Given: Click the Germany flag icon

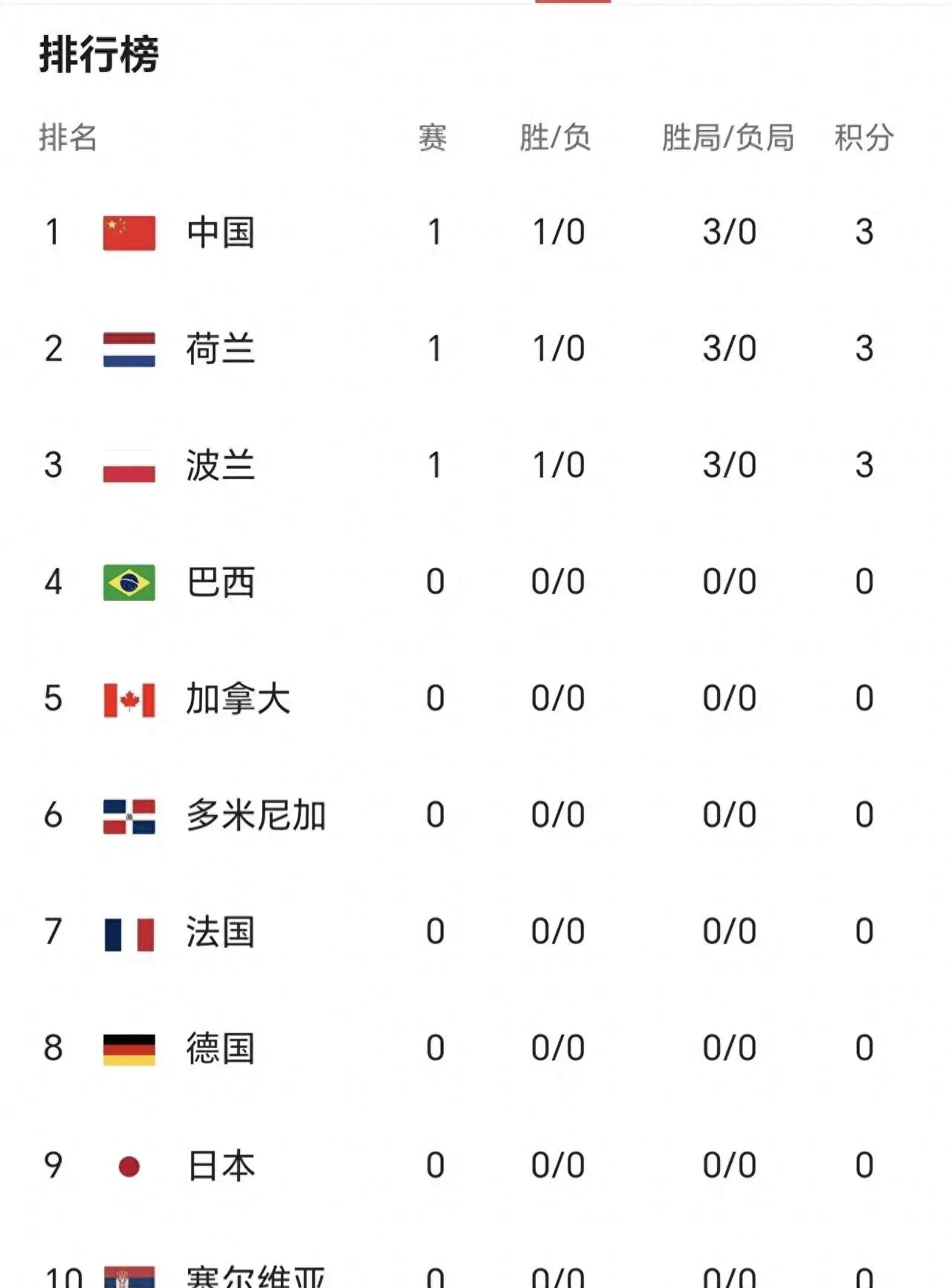Looking at the screenshot, I should click(129, 1050).
